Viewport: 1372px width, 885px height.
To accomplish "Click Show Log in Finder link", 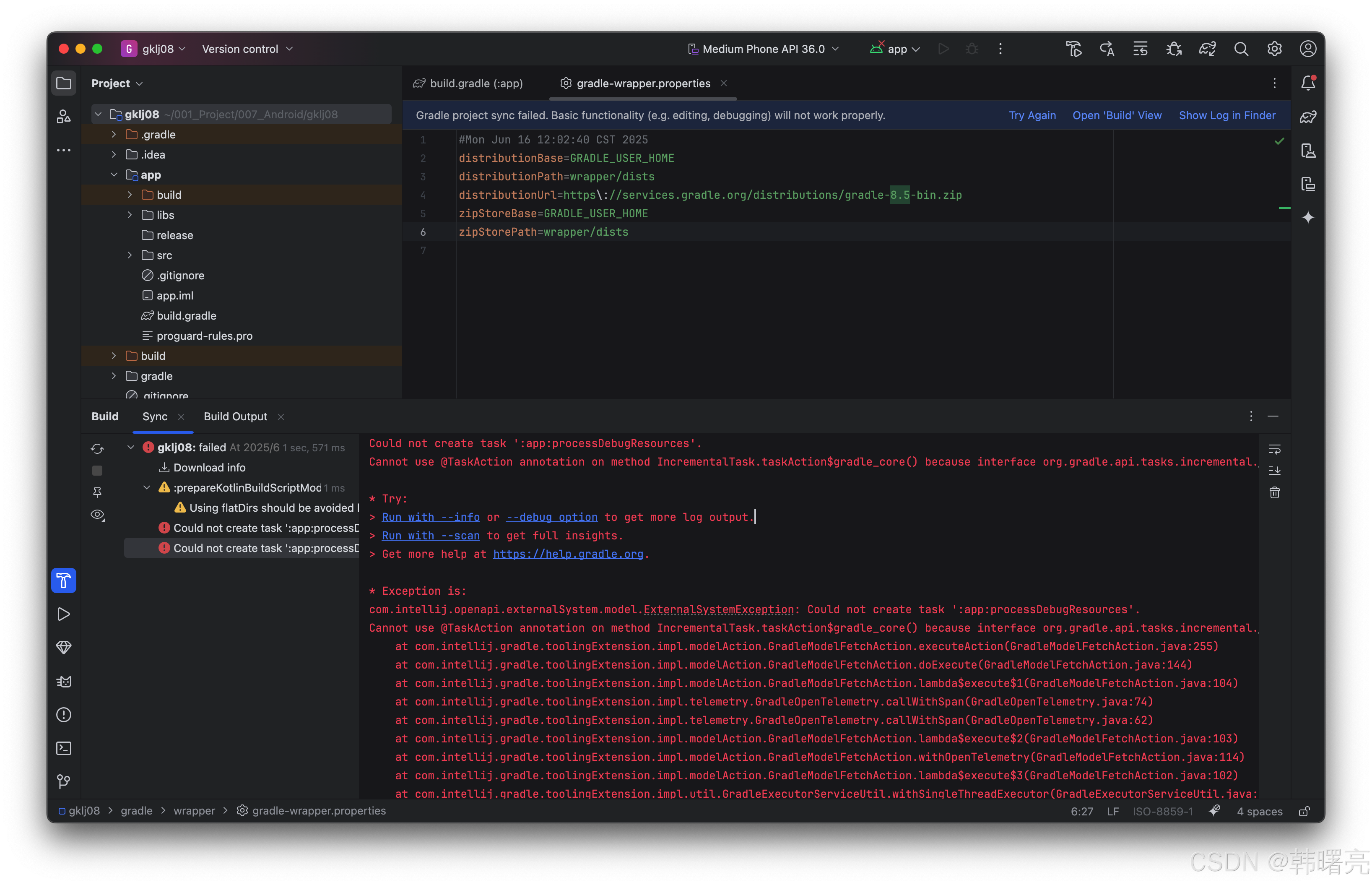I will point(1226,115).
